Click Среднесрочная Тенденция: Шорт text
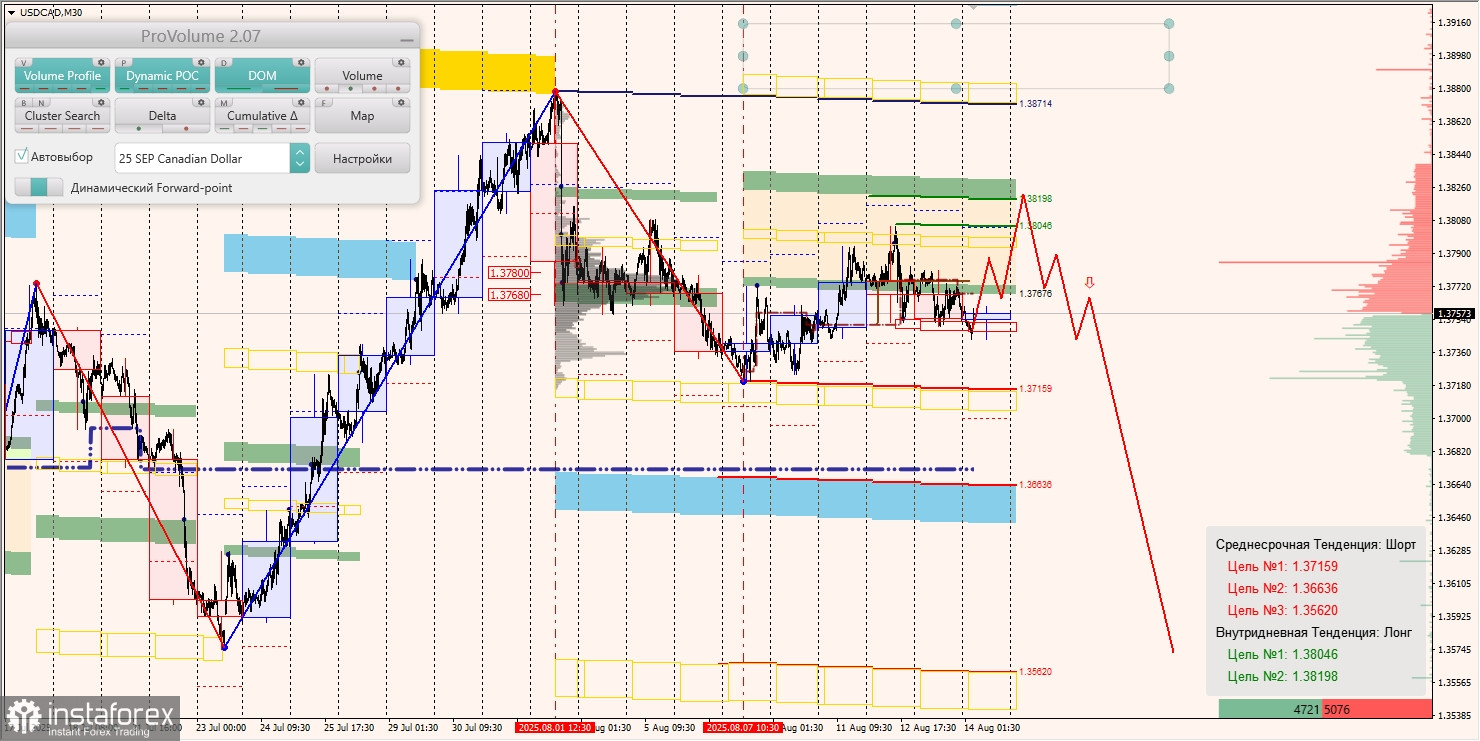This screenshot has height=741, width=1480. (1315, 544)
